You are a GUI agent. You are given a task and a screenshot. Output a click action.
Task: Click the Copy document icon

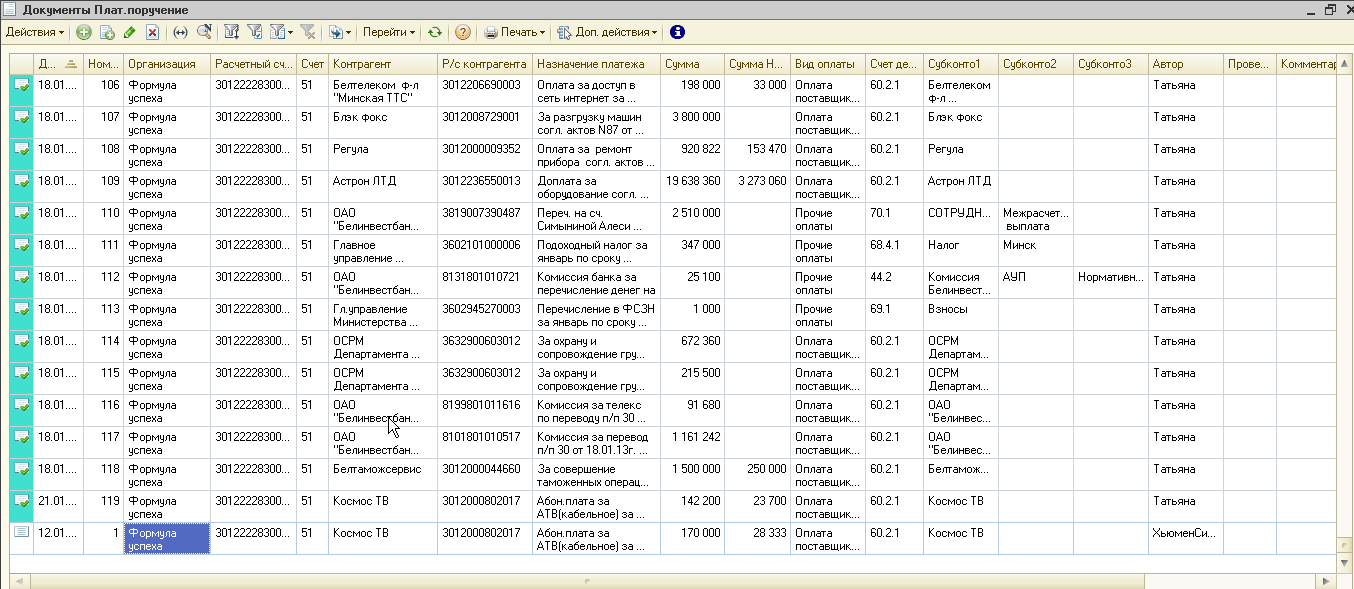click(107, 32)
